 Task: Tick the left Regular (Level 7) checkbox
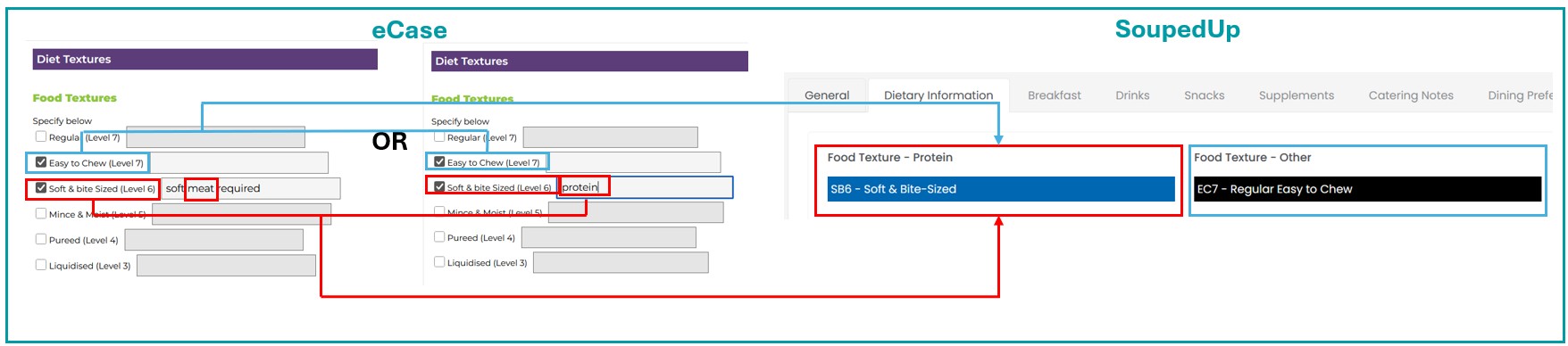click(x=41, y=136)
